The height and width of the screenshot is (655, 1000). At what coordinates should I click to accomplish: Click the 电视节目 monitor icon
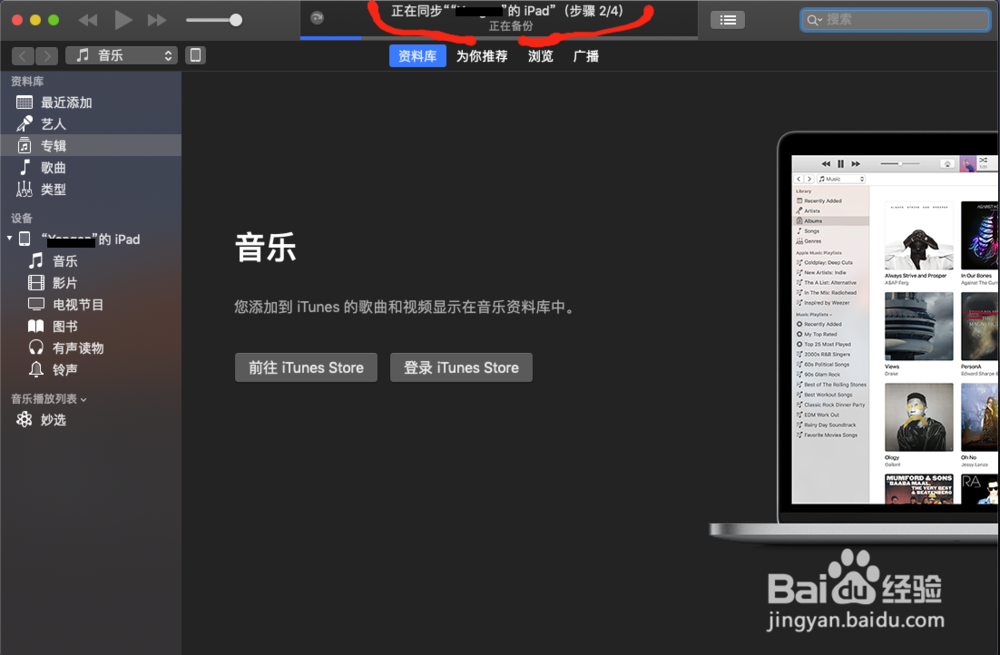[x=36, y=304]
